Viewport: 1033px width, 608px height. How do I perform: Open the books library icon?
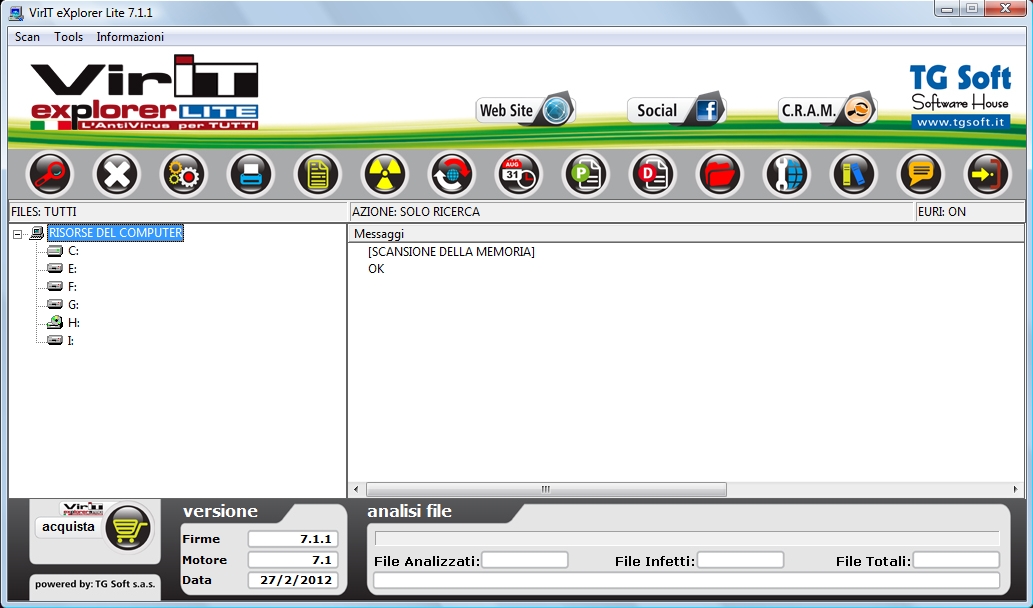[853, 175]
